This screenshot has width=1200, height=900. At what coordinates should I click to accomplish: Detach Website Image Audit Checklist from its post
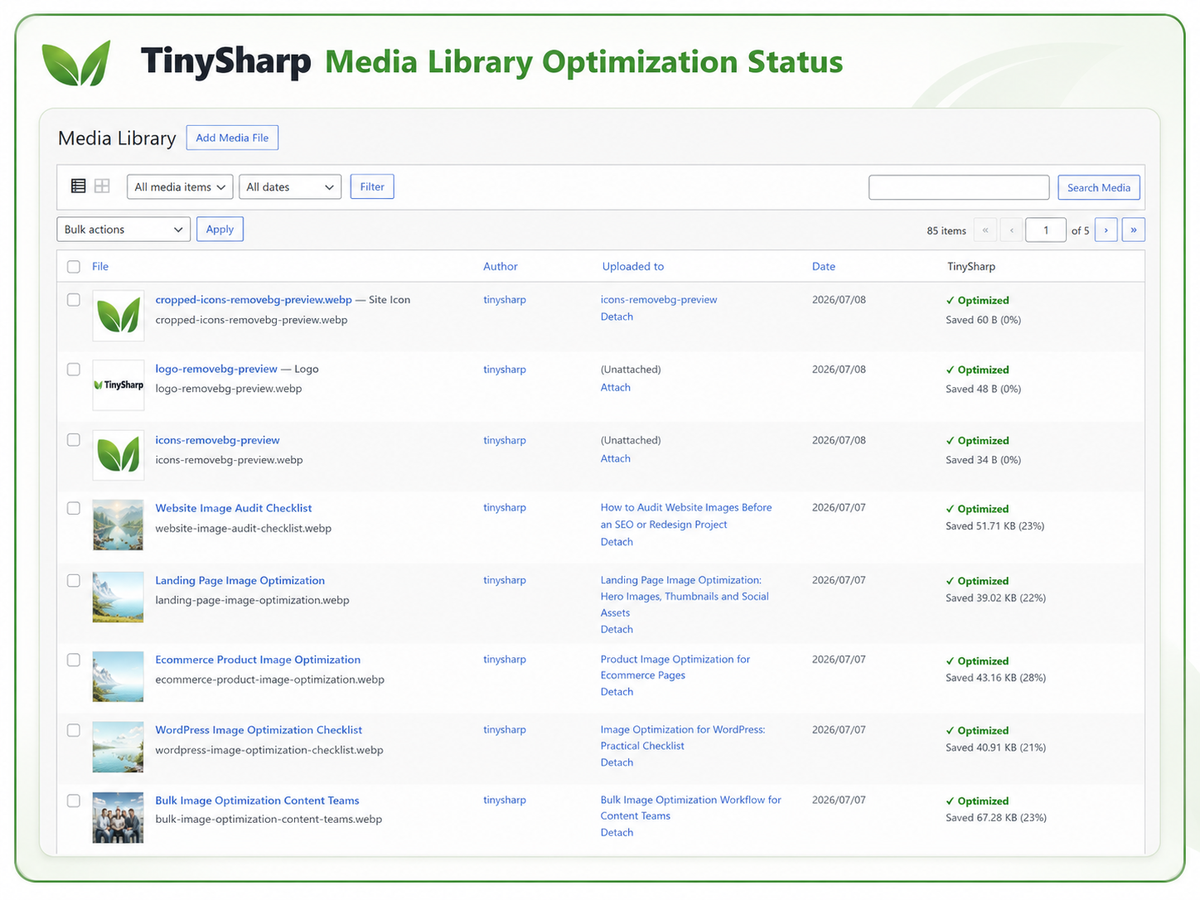[617, 542]
